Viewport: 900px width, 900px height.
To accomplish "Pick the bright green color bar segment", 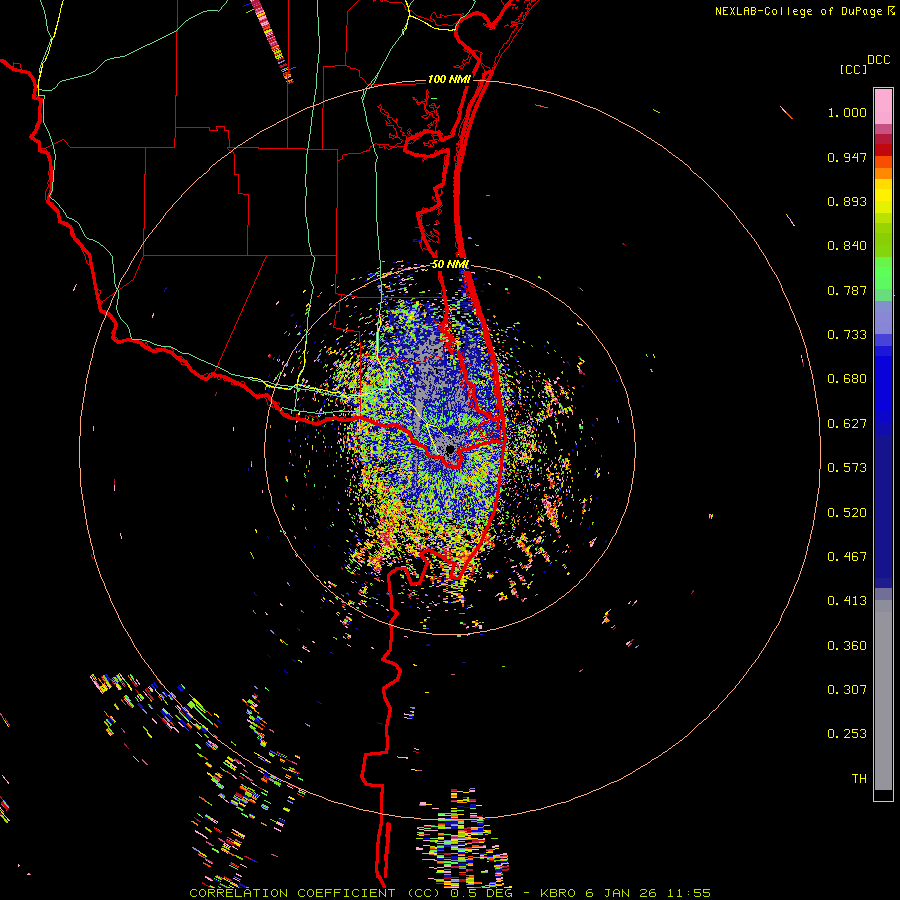I will tap(883, 273).
